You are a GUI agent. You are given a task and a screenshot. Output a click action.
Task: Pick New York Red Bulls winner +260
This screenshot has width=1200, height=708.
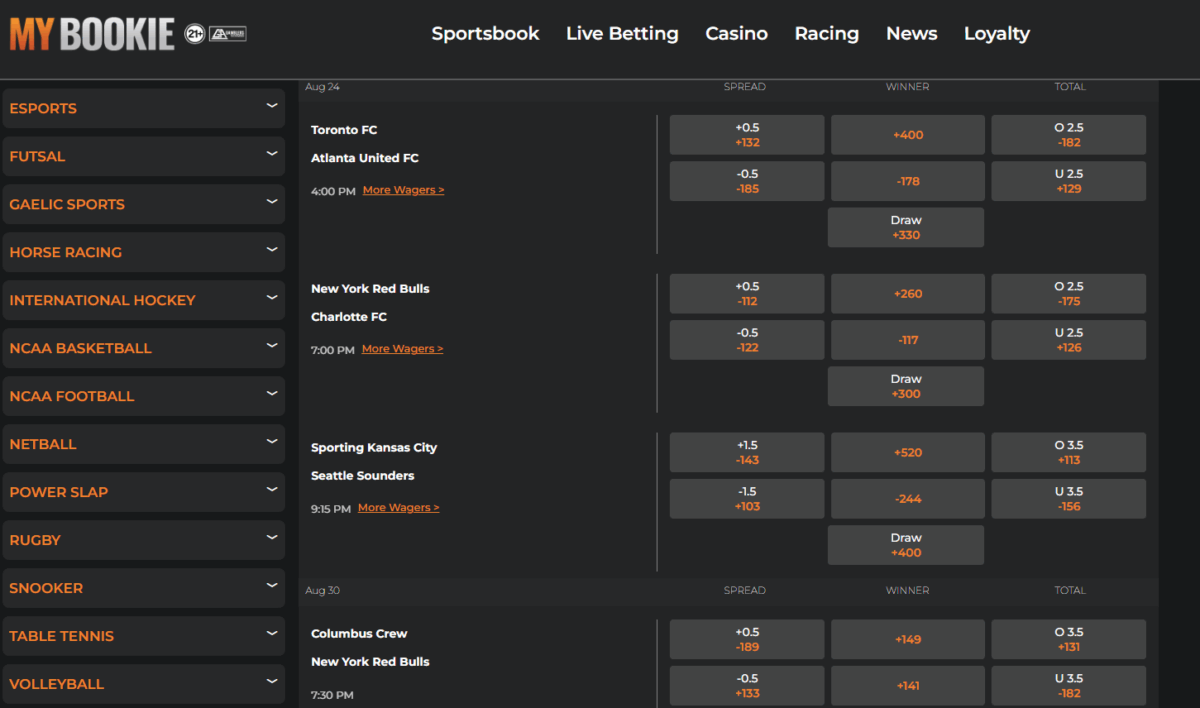(x=908, y=294)
